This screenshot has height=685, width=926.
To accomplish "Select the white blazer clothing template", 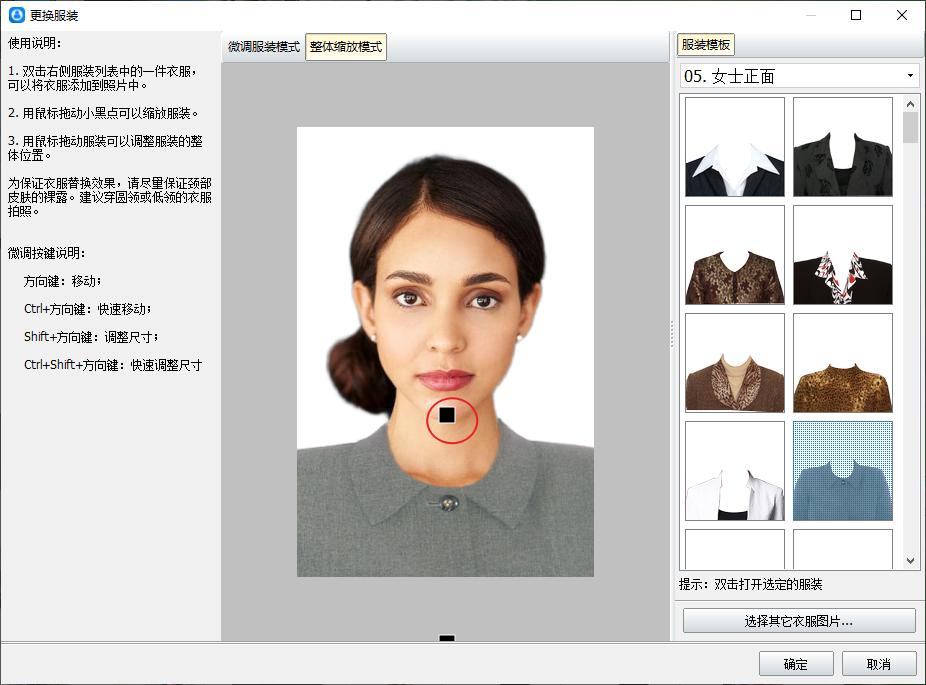I will coord(735,471).
